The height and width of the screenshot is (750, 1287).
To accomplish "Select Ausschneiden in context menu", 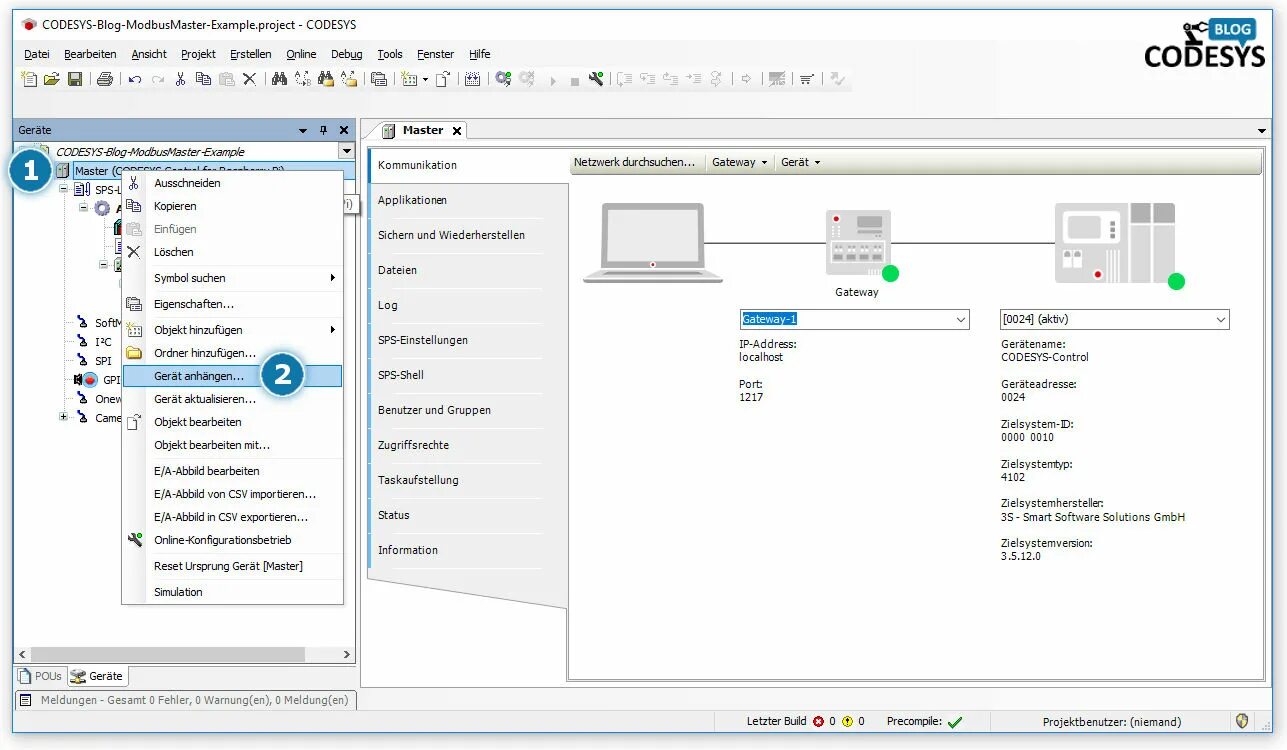I will click(233, 183).
